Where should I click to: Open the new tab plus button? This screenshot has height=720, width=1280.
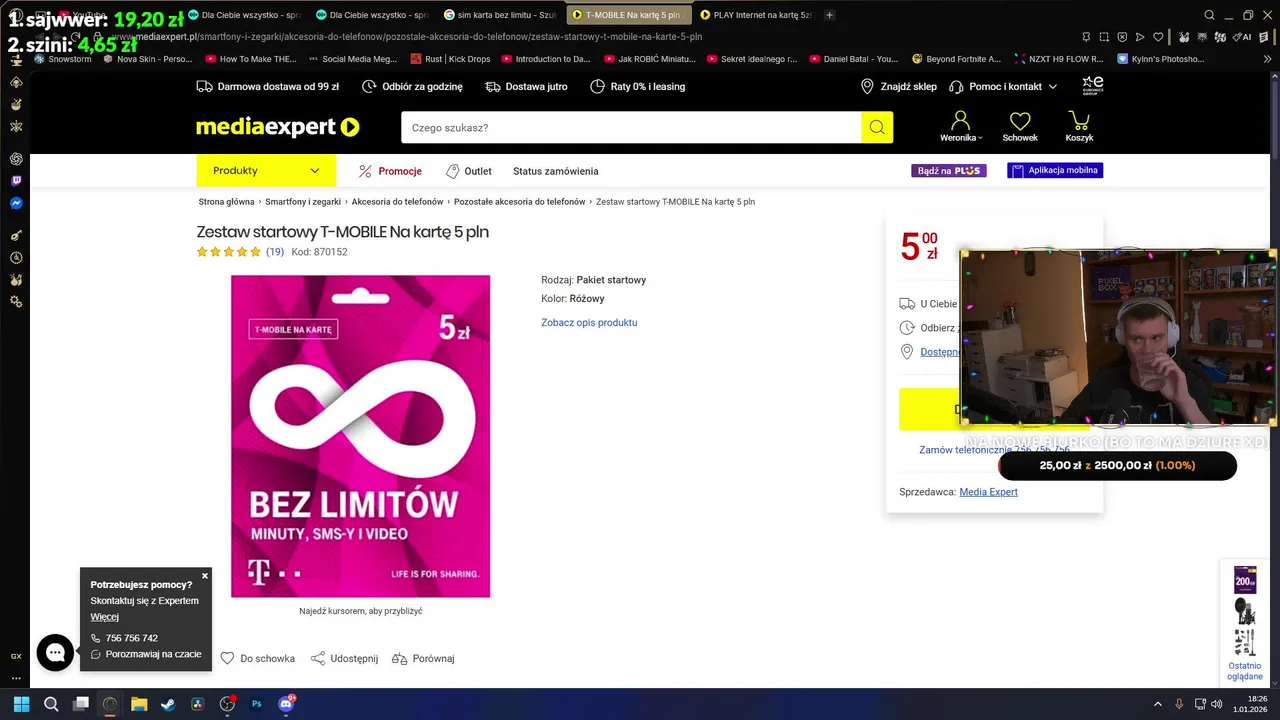click(x=829, y=15)
